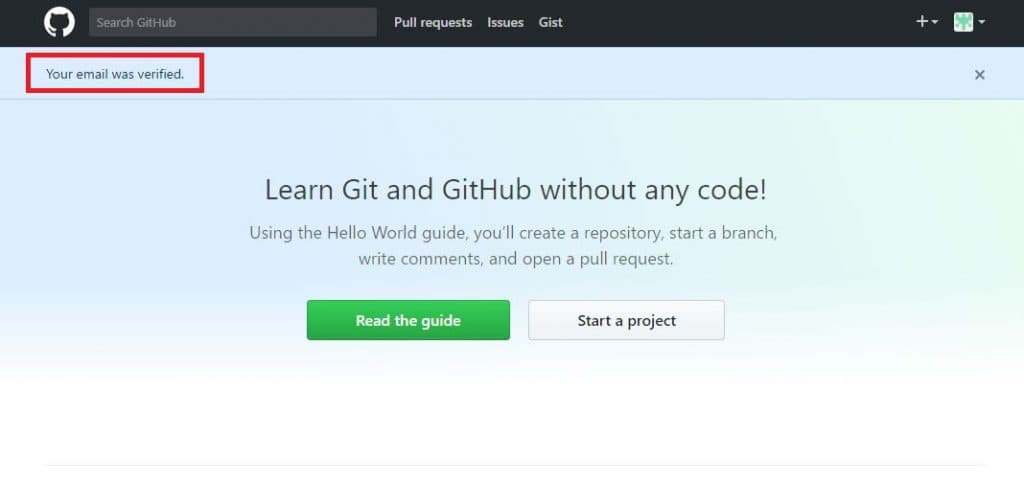Screen dimensions: 1024x482
Task: Focus the Search GitHub field
Action: pos(232,22)
